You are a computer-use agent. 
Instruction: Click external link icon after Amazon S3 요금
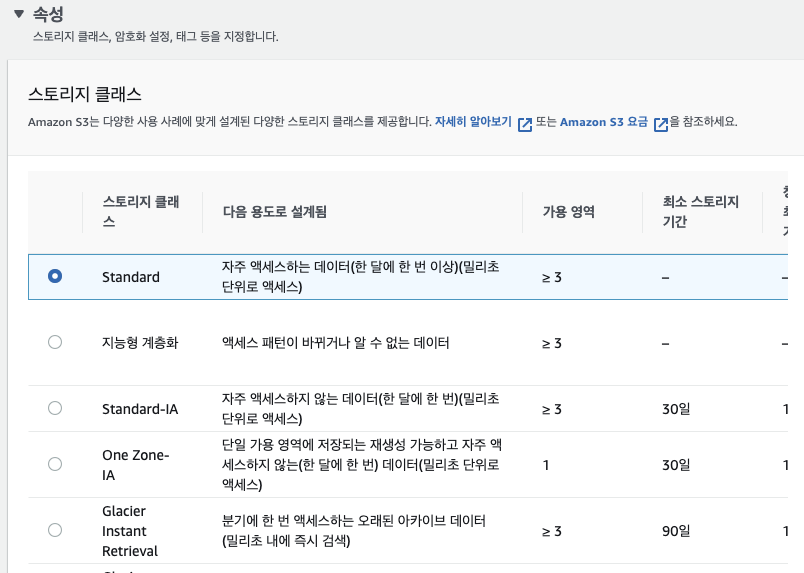661,124
